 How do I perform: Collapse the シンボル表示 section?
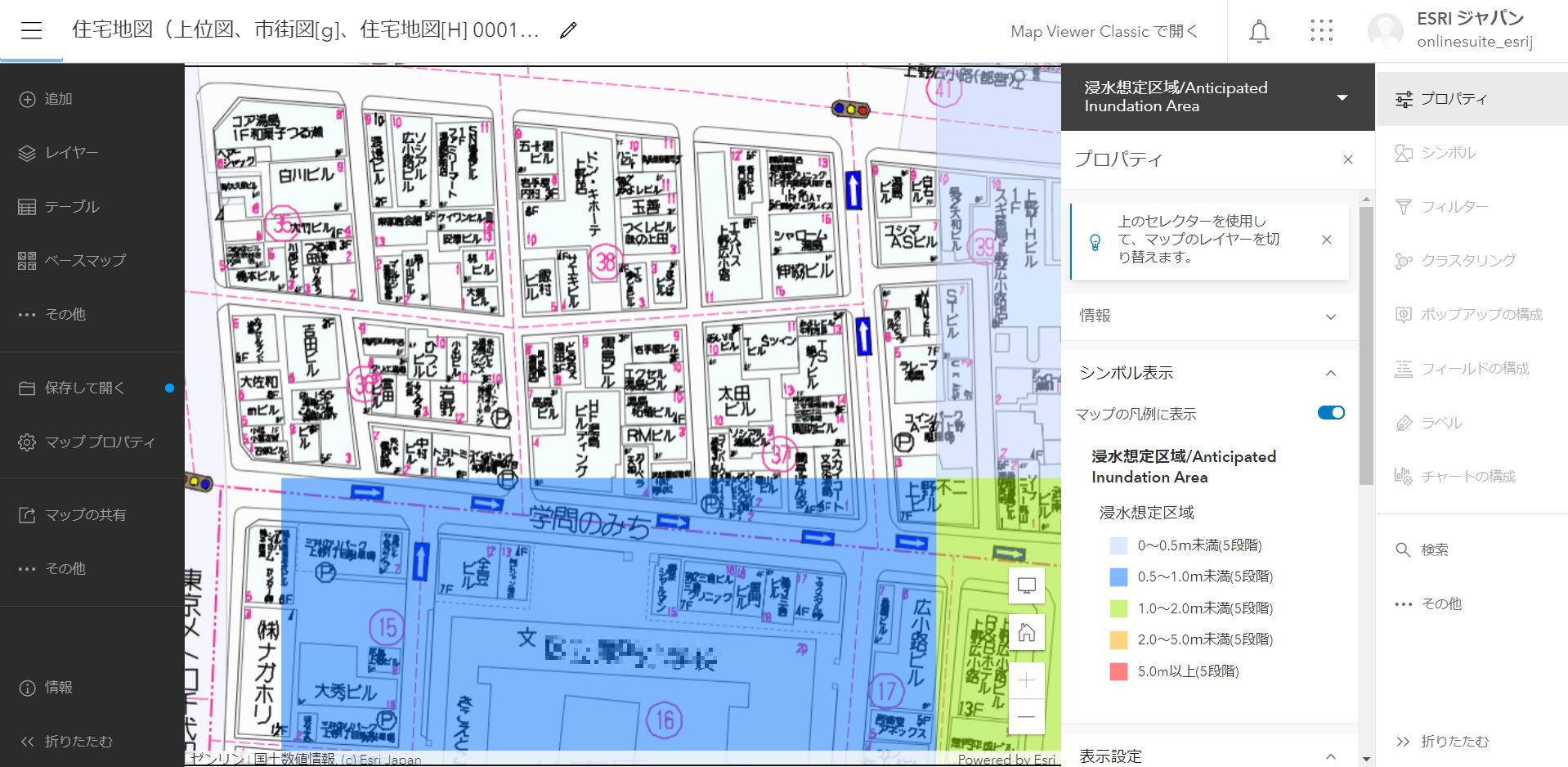1330,373
